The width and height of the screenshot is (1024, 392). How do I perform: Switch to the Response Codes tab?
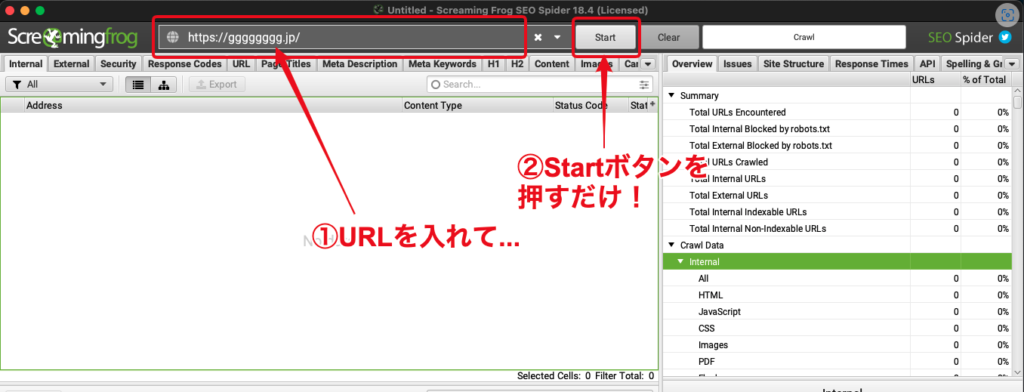185,64
